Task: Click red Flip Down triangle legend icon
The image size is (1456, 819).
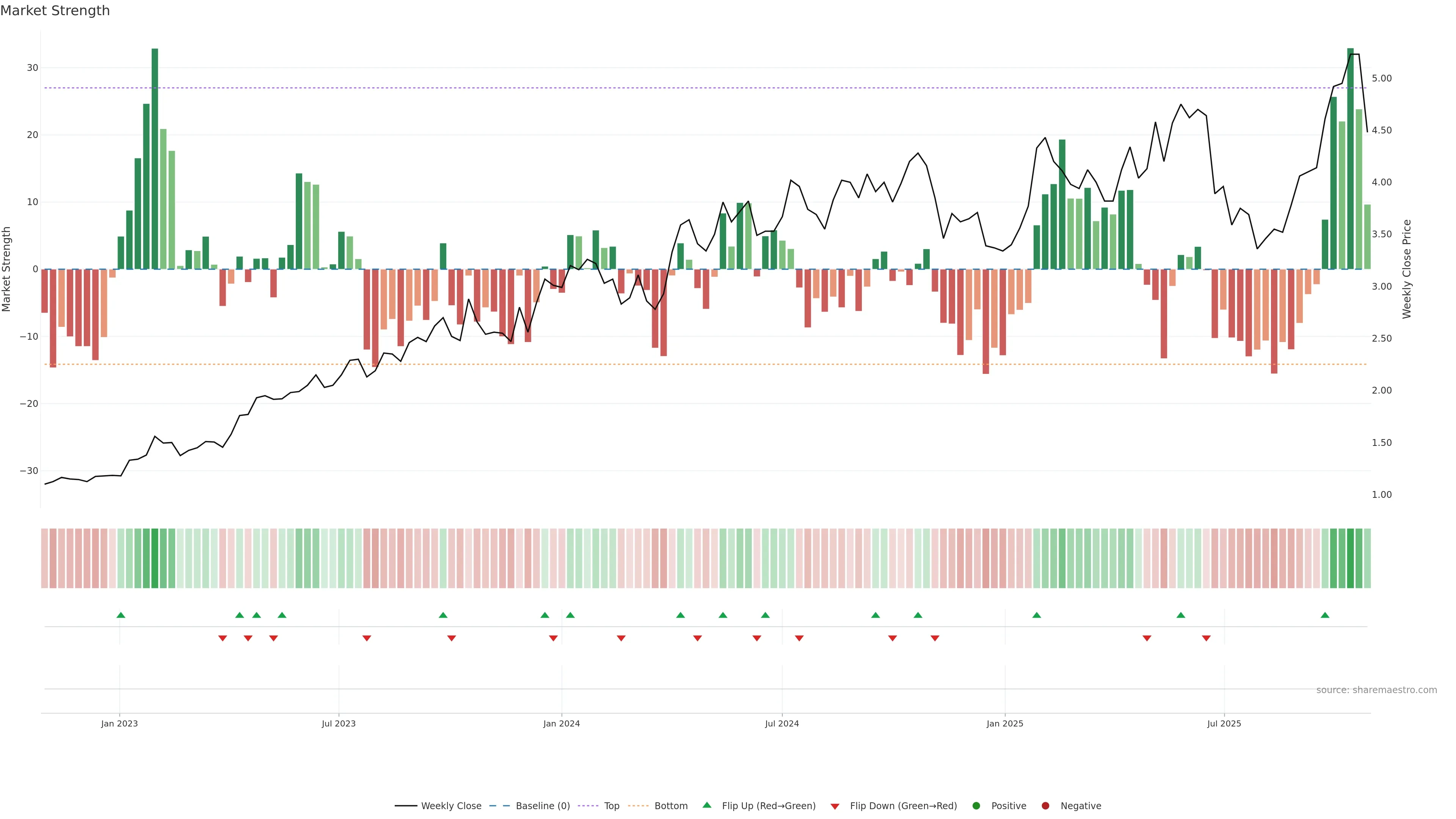Action: click(x=835, y=806)
